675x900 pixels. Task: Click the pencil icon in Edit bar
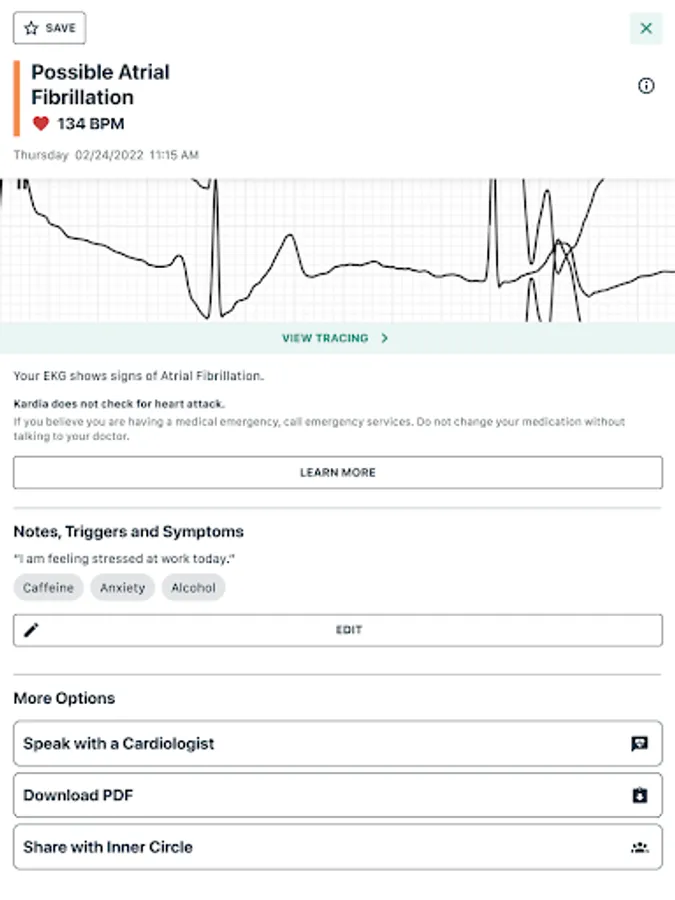click(x=31, y=630)
